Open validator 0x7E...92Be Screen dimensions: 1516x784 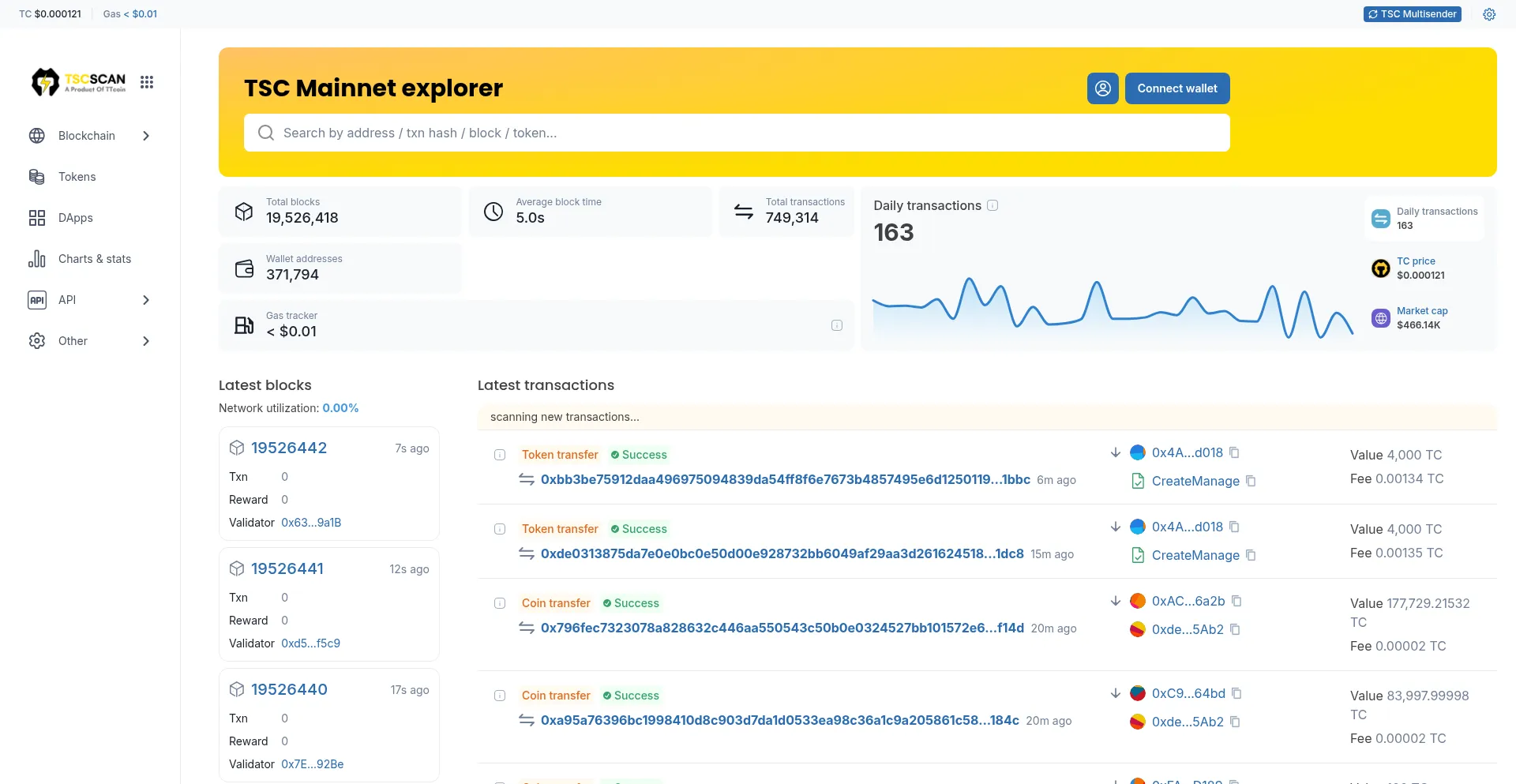[312, 764]
